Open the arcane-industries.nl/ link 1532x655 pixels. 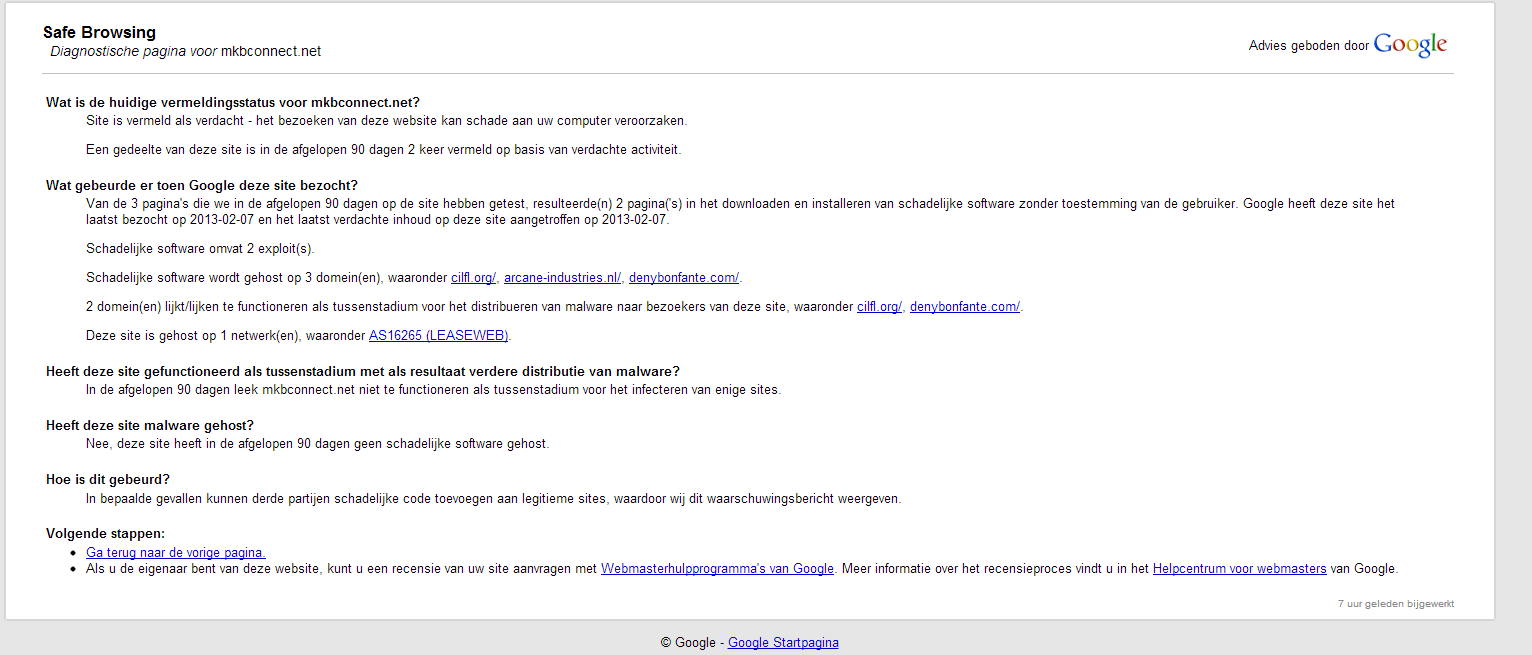(x=562, y=277)
